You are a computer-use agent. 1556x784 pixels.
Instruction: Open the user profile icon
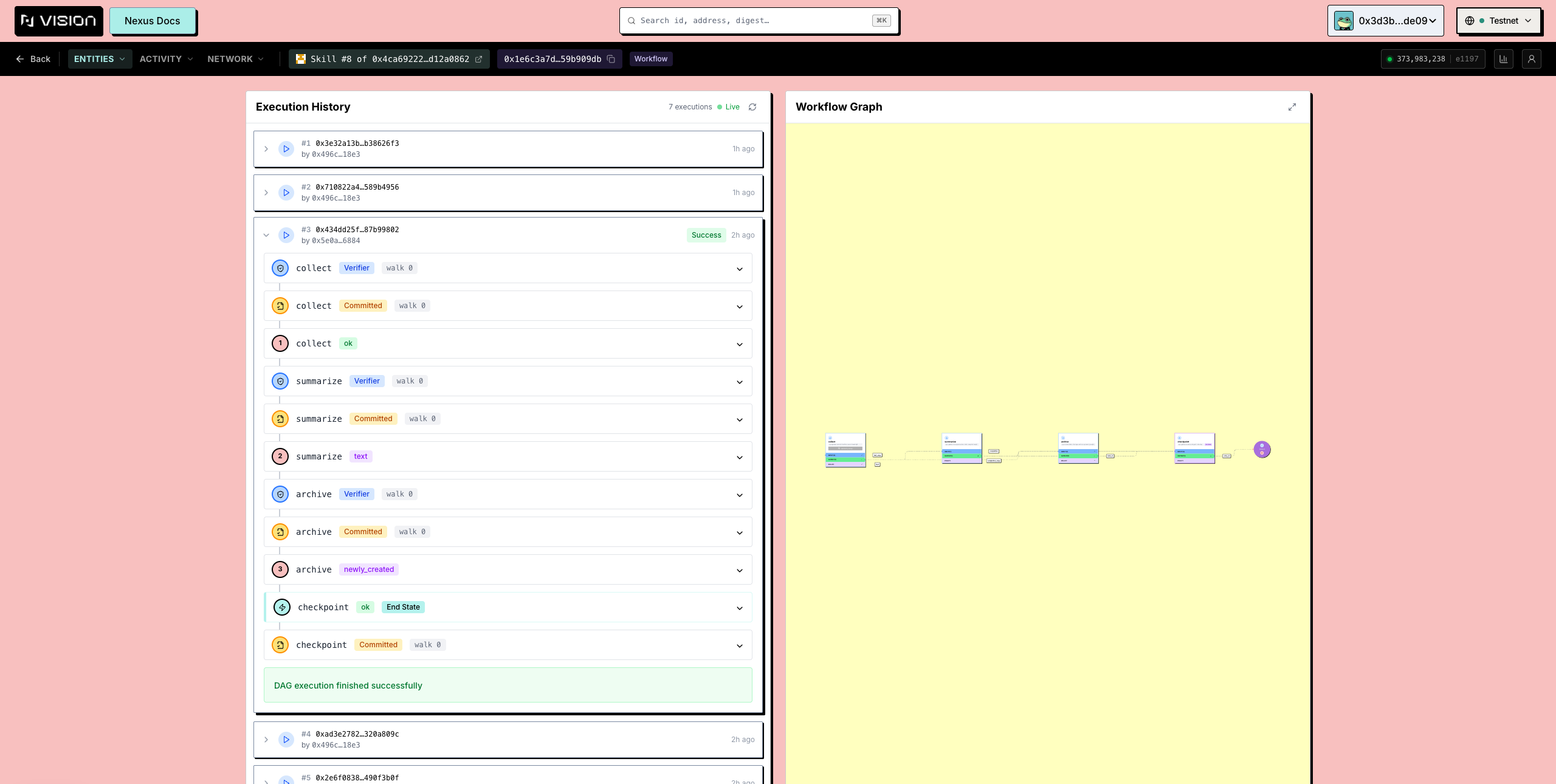pos(1531,59)
